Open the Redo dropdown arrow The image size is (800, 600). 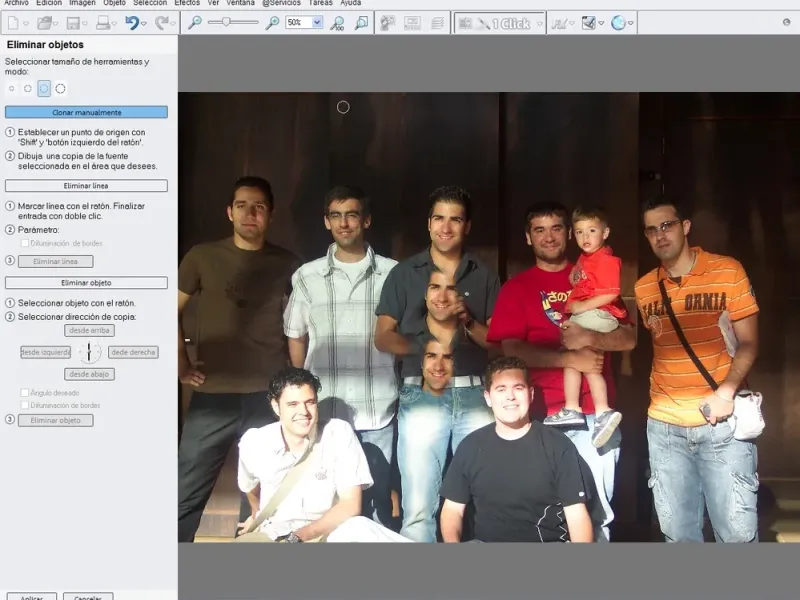coord(173,24)
